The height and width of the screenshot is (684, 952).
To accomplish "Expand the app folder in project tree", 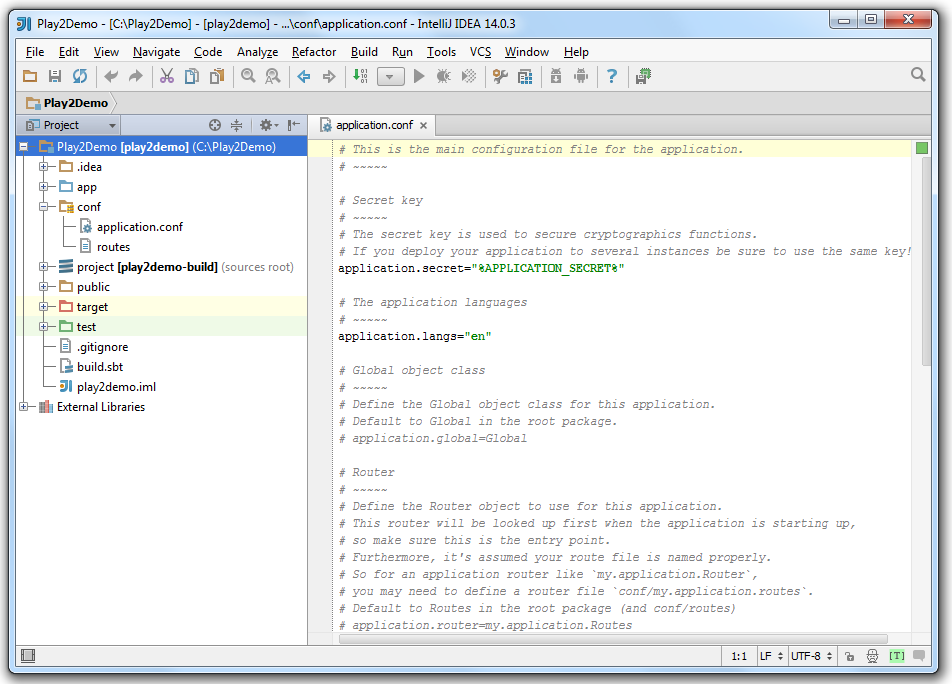I will pyautogui.click(x=44, y=187).
